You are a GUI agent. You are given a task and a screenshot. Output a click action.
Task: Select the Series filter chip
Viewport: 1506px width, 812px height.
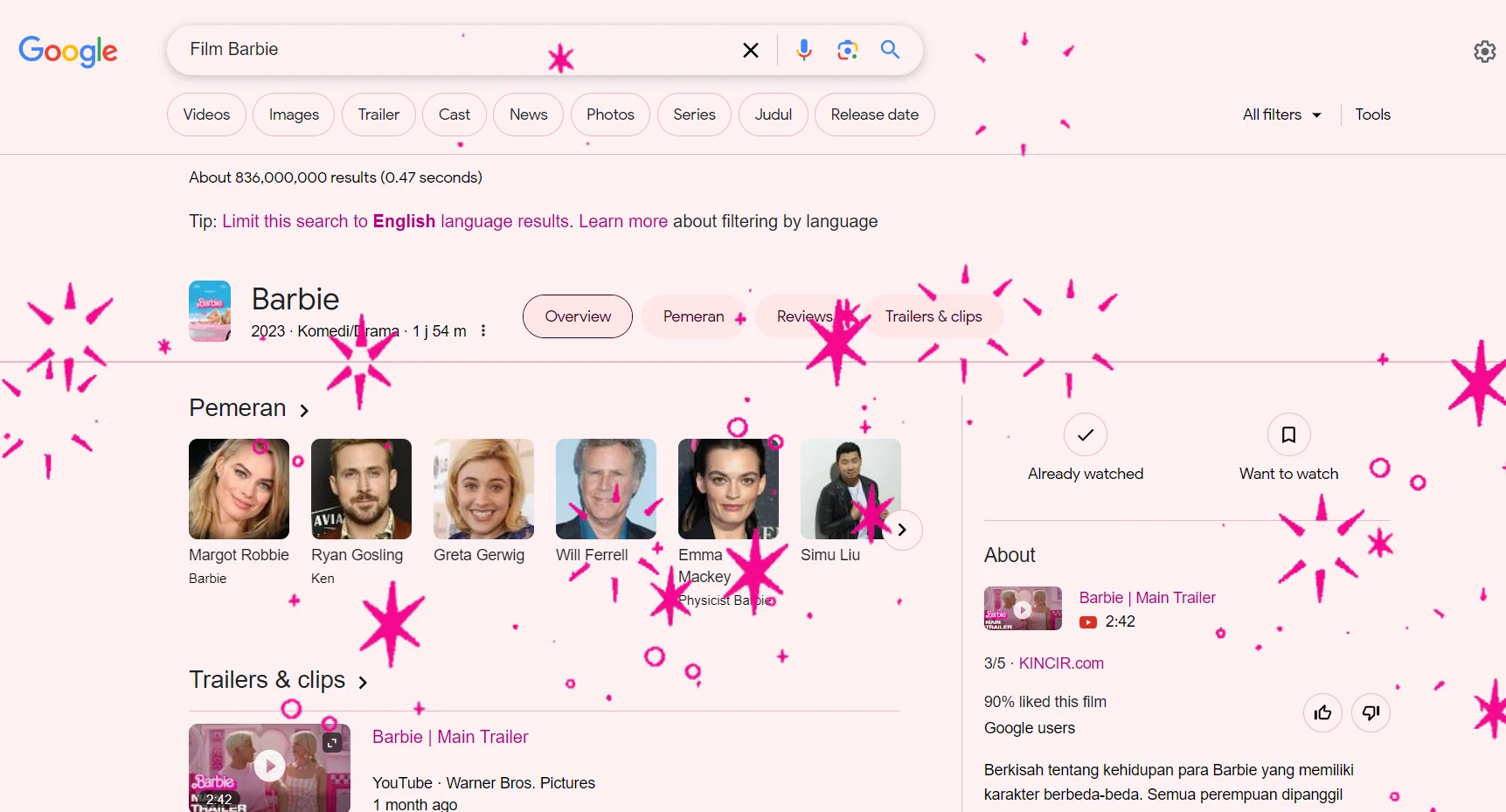694,115
